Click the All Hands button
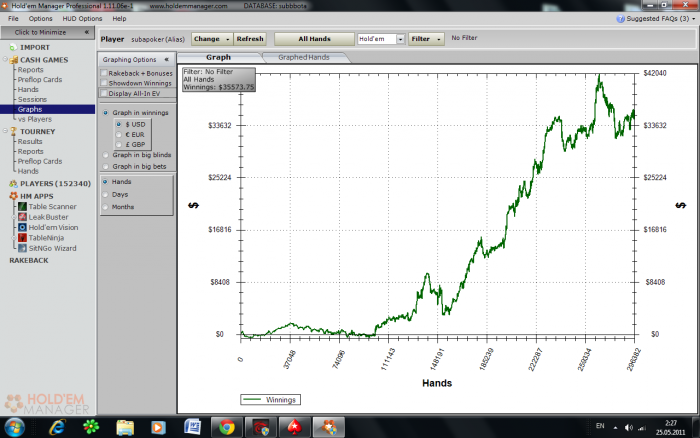This screenshot has width=700, height=438. (314, 39)
